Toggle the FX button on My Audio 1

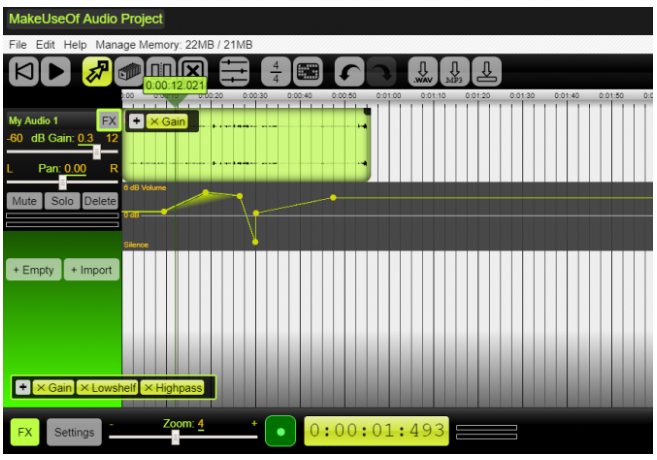109,121
